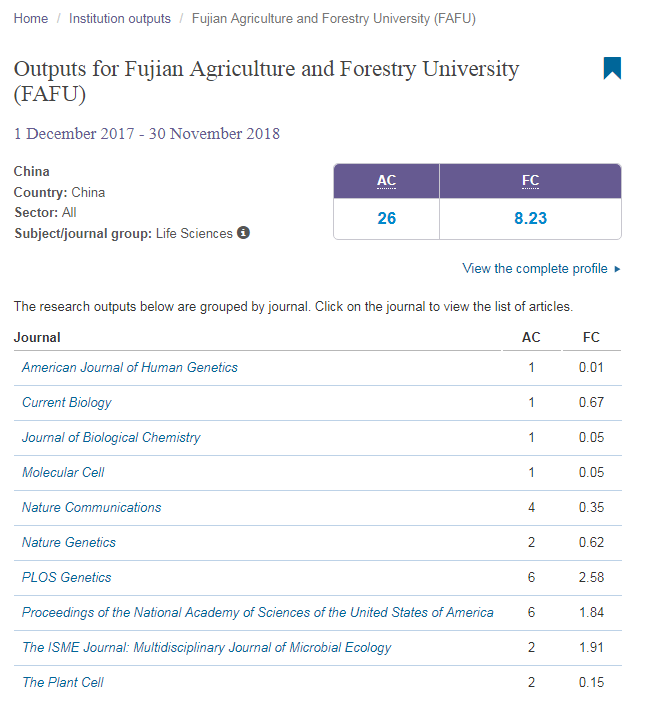Open View the complete profile link
646x722 pixels.
click(535, 269)
